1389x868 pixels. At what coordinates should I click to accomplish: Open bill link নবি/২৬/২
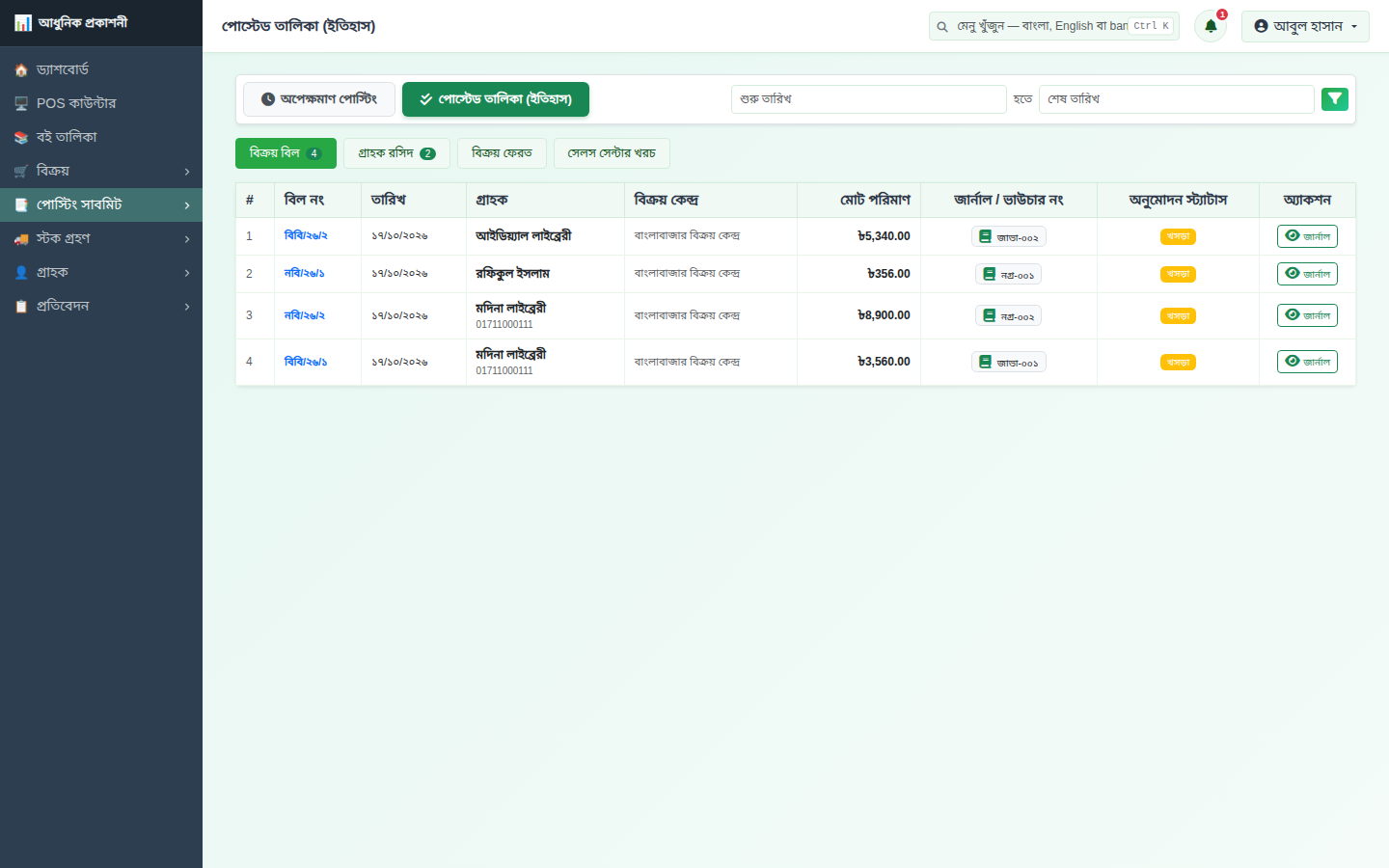304,315
